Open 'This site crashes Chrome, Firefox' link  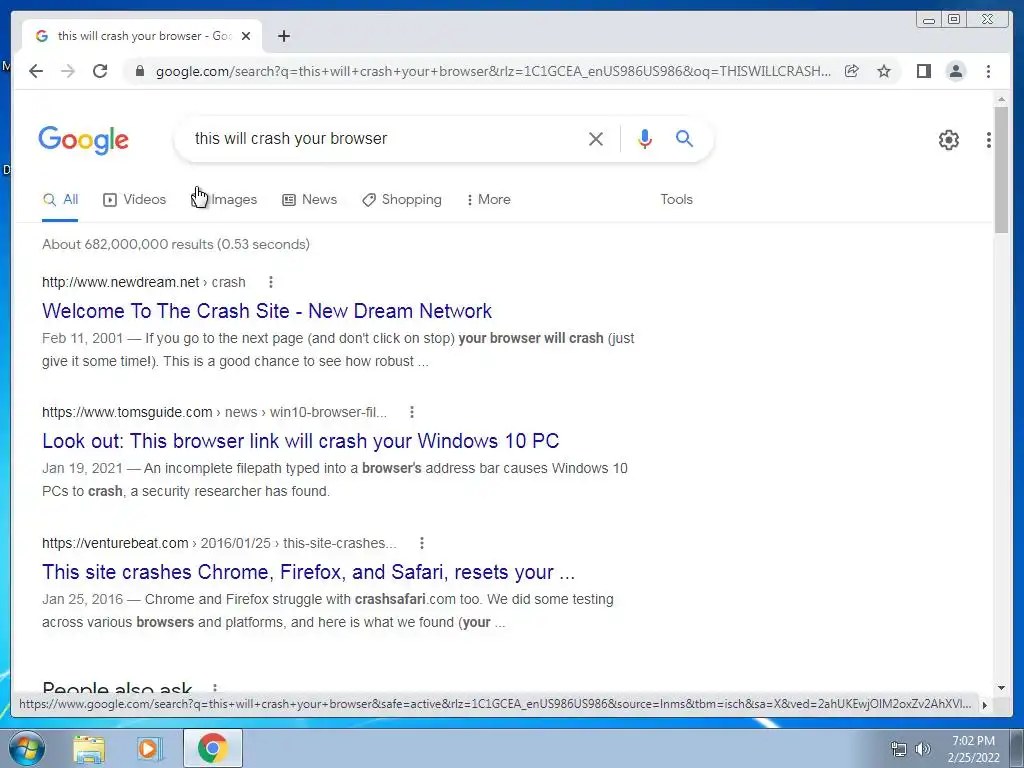pyautogui.click(x=308, y=572)
